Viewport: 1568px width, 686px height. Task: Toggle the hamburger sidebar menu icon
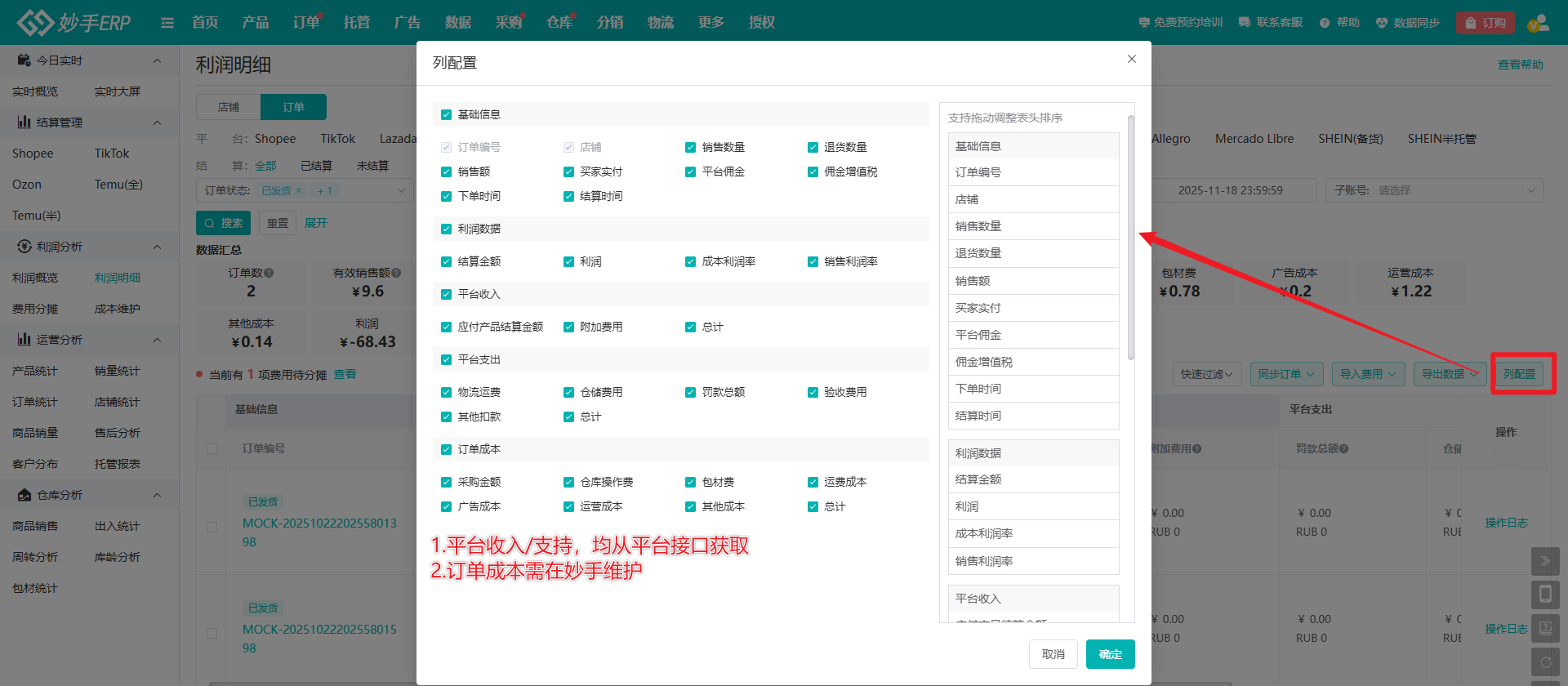pyautogui.click(x=167, y=23)
